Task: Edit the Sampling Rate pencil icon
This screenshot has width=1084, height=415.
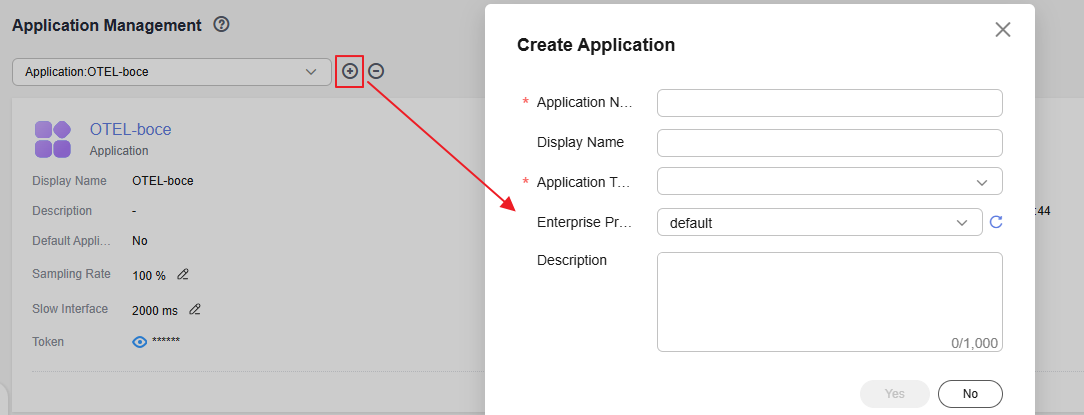Action: [x=183, y=275]
